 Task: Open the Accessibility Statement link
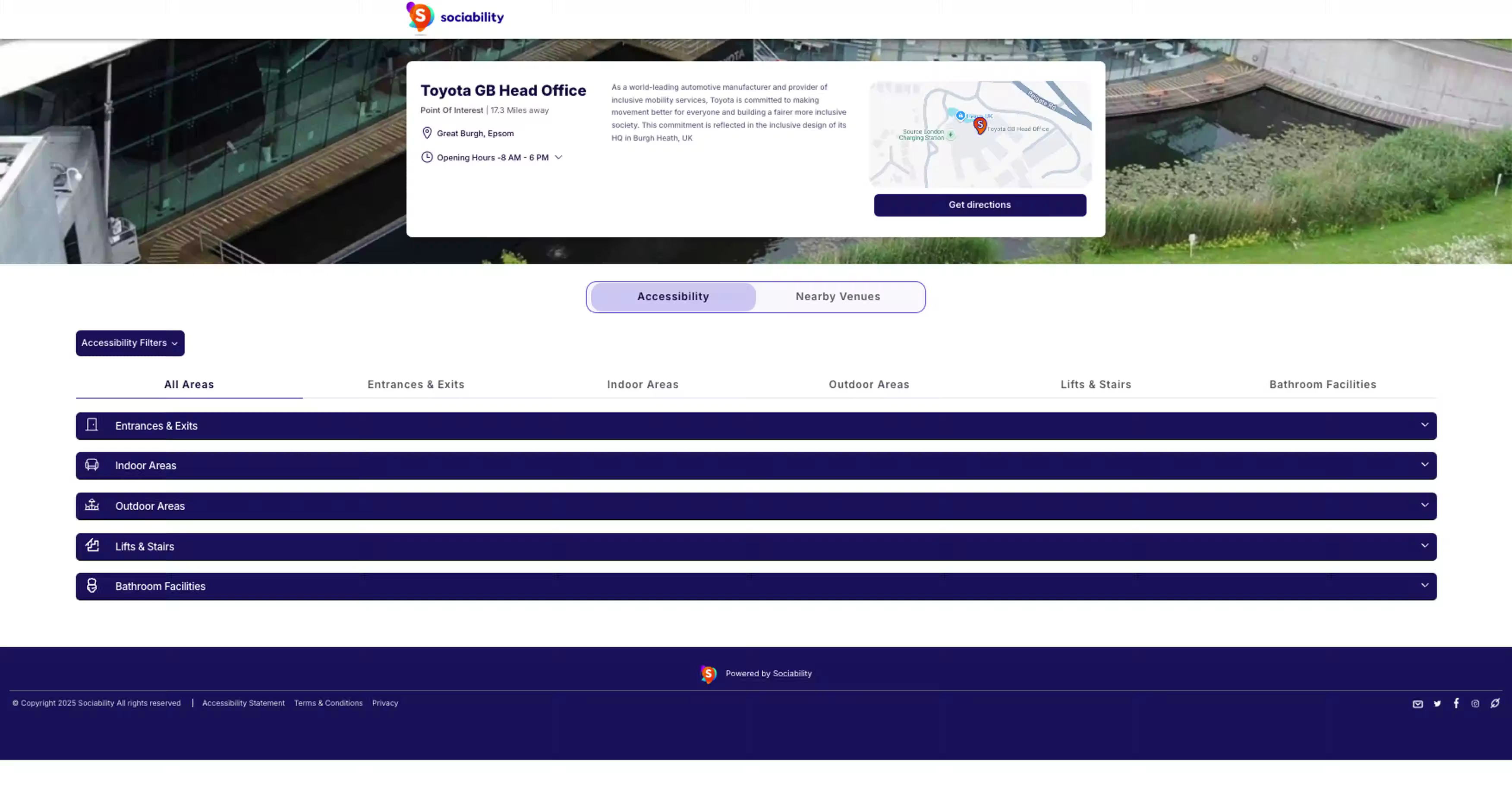click(243, 703)
